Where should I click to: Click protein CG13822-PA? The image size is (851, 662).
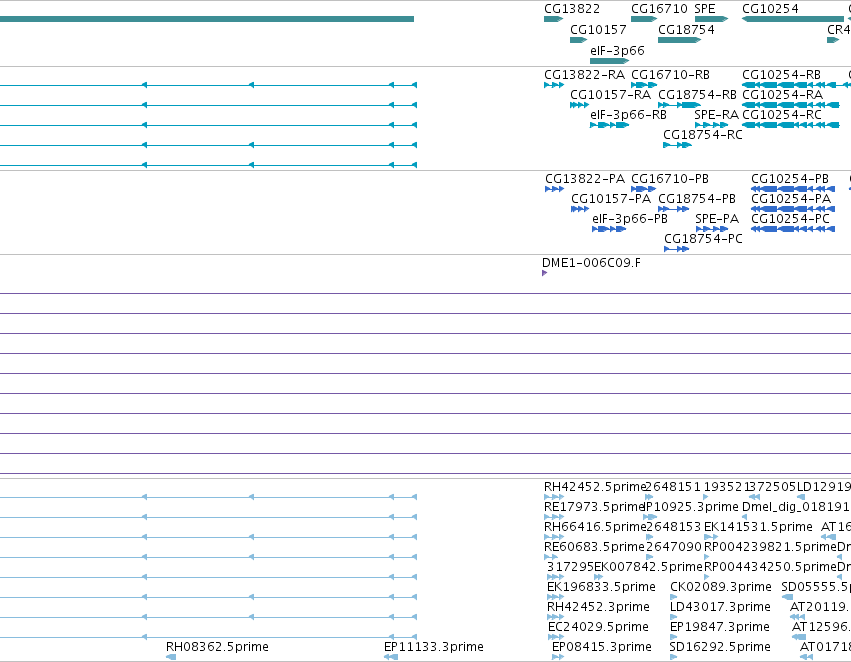point(585,179)
